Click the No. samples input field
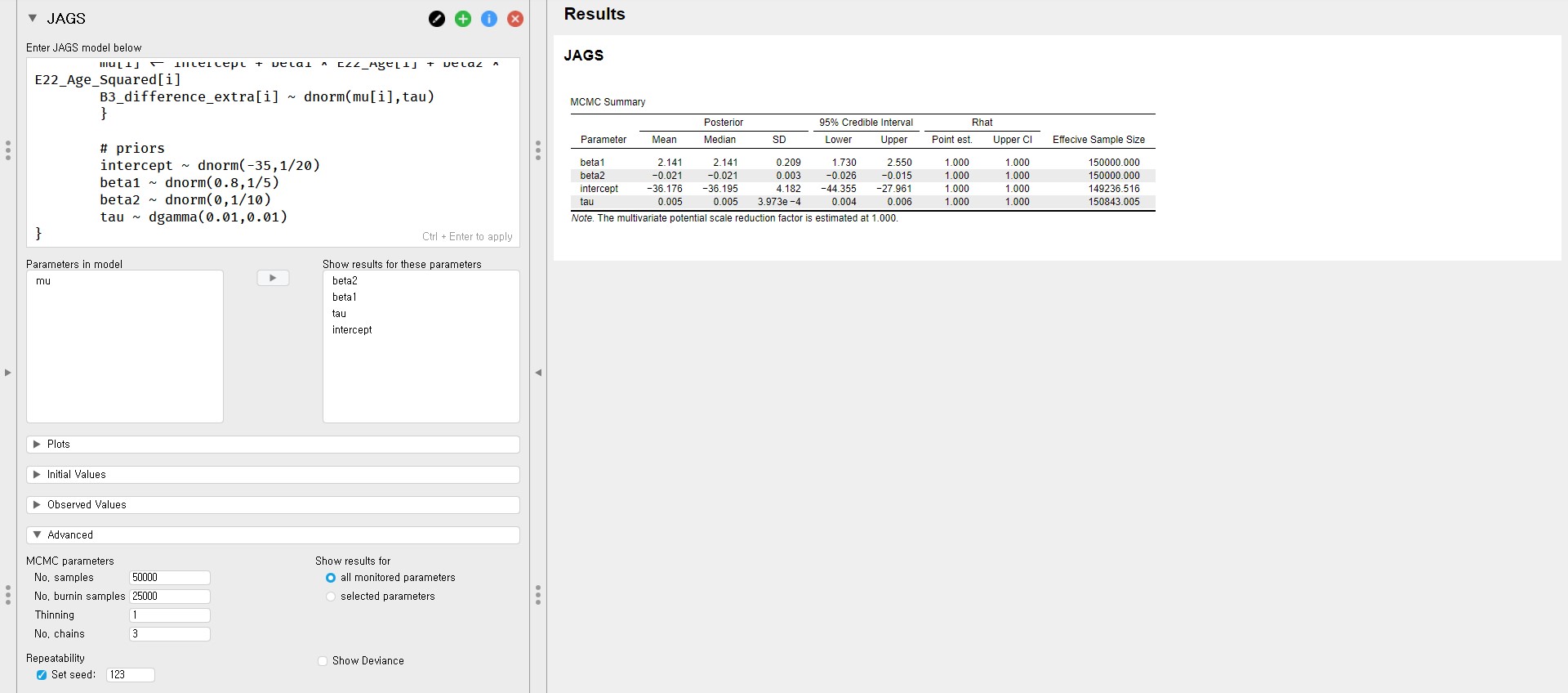The width and height of the screenshot is (1568, 693). 170,578
